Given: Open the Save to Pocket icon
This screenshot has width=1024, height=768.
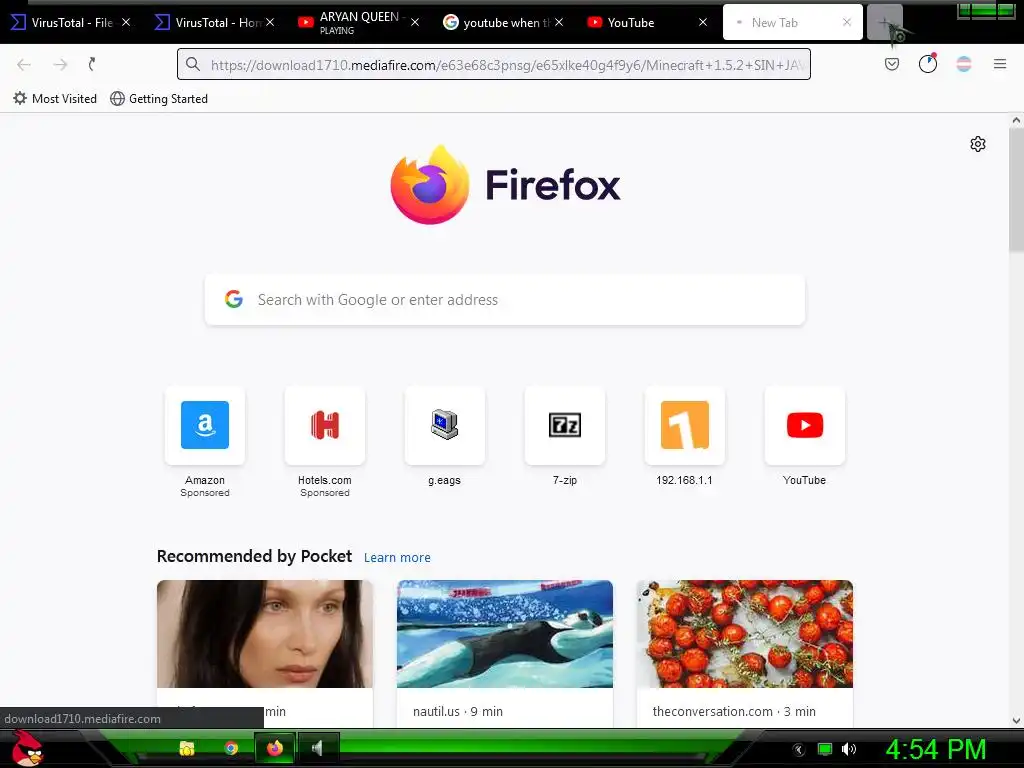Looking at the screenshot, I should point(891,64).
